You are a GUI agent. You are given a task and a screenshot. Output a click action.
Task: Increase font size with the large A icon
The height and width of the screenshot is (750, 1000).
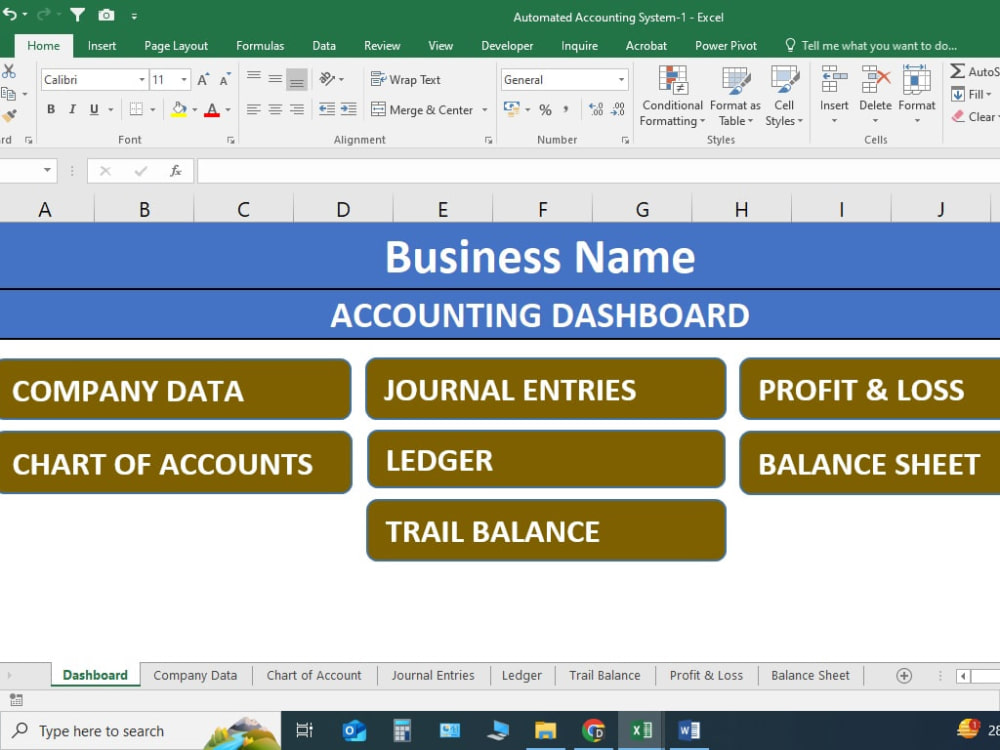tap(203, 80)
